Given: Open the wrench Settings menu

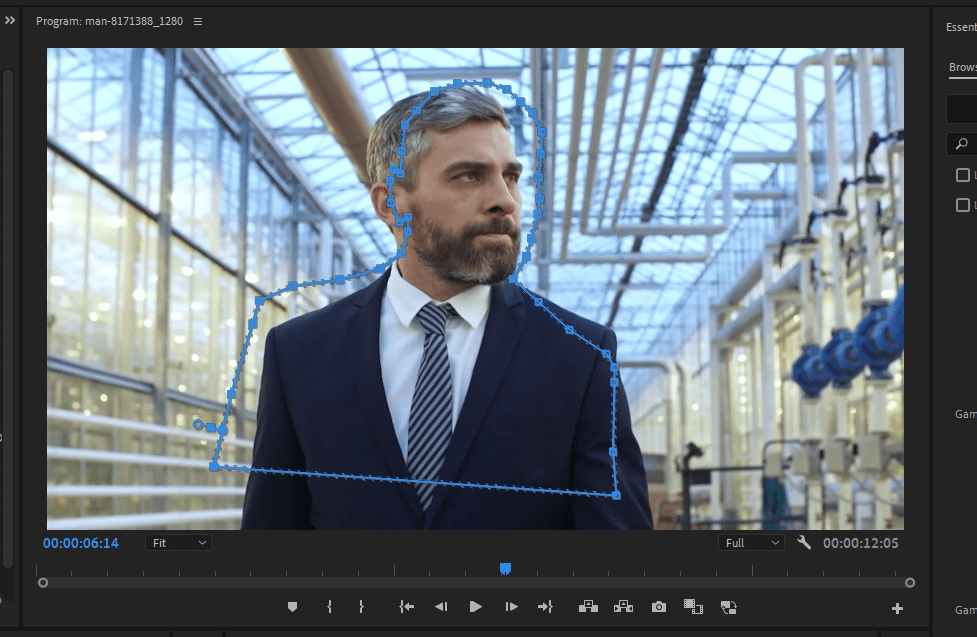Looking at the screenshot, I should pos(804,542).
